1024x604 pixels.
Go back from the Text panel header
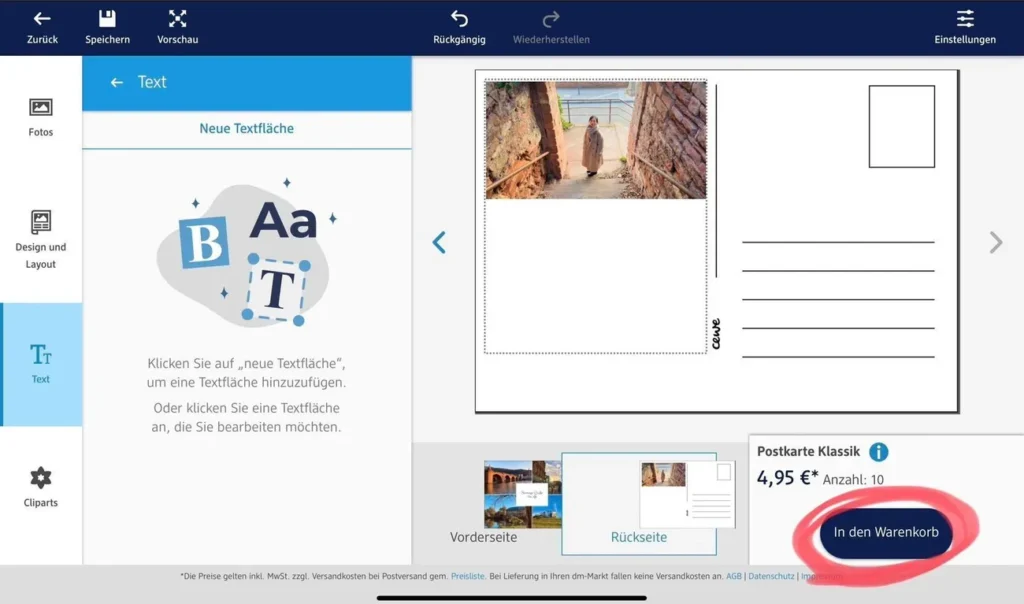pos(117,82)
